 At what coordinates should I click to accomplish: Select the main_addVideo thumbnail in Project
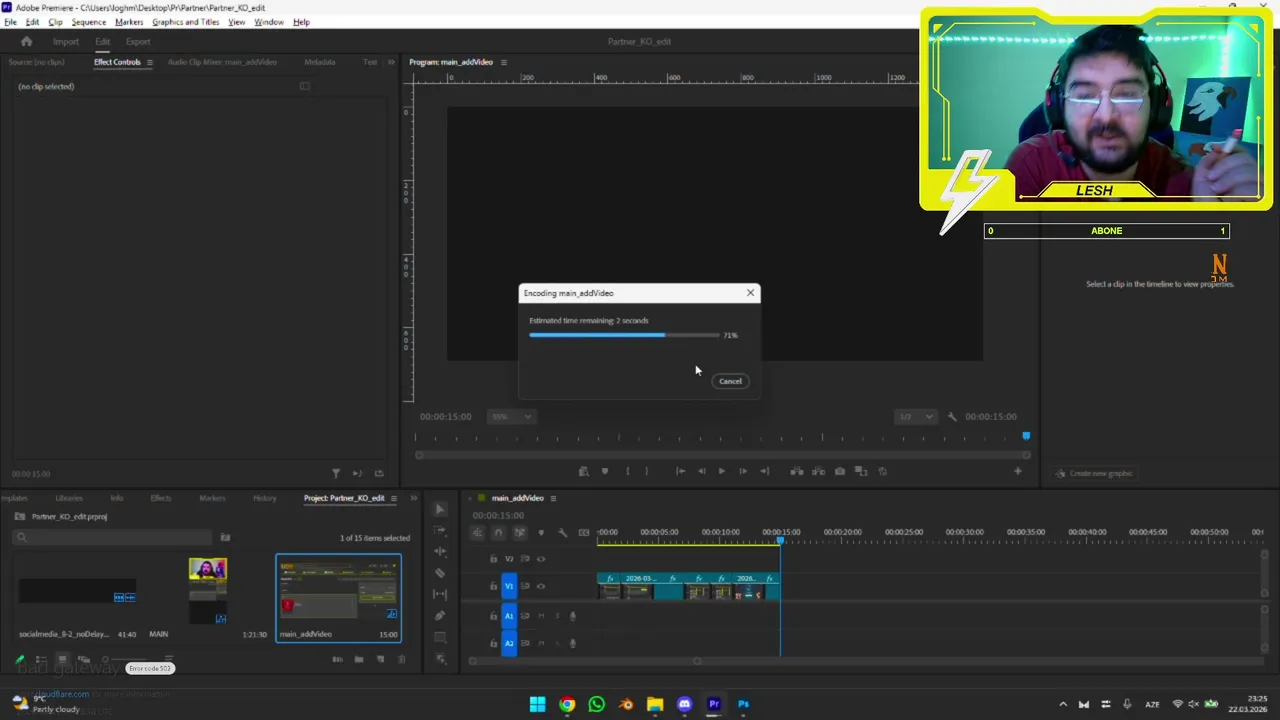click(x=338, y=590)
